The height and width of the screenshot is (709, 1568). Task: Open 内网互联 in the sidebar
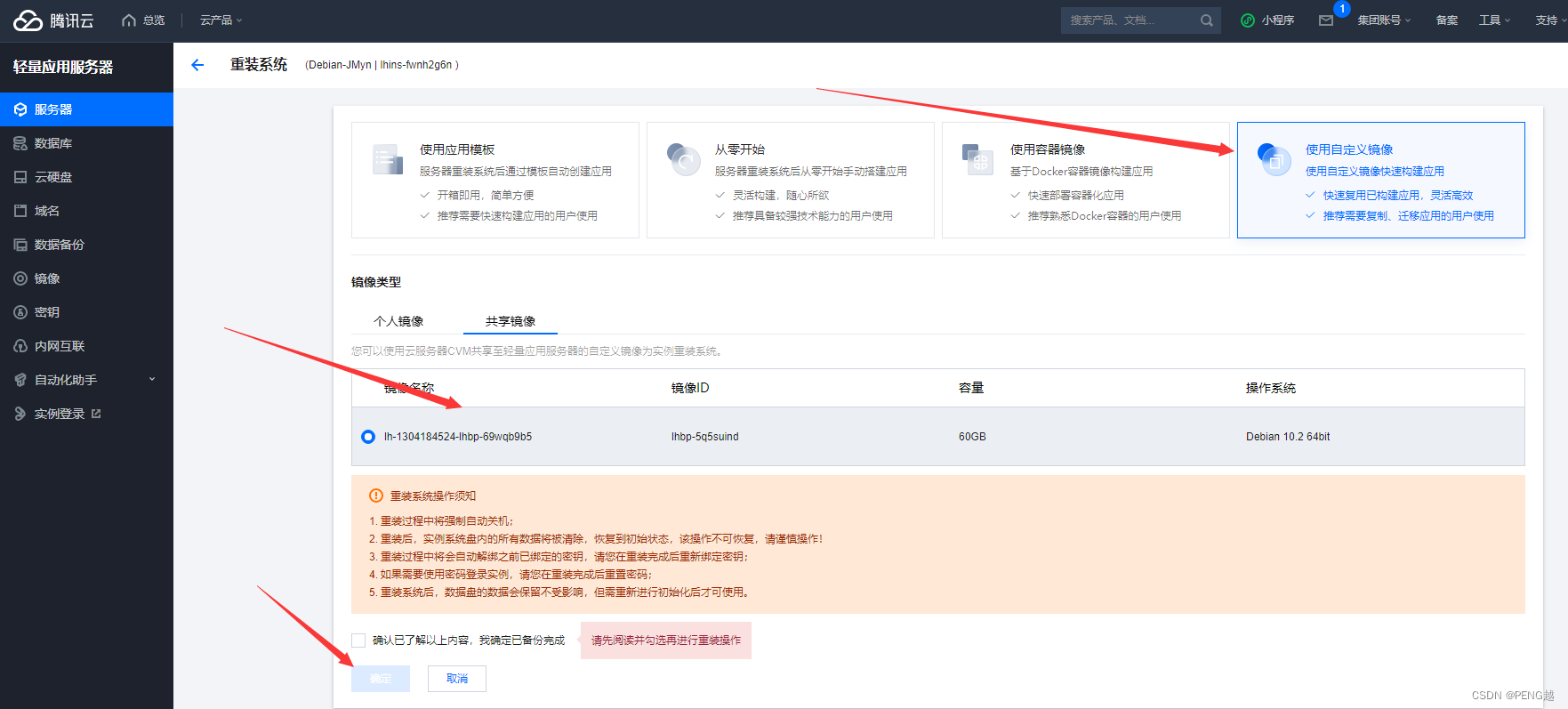tap(86, 346)
